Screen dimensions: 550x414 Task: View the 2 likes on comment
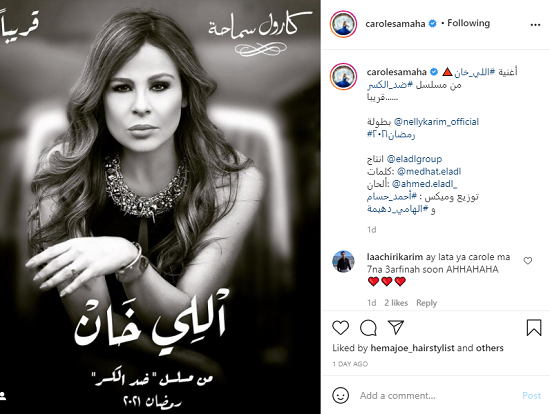click(396, 303)
